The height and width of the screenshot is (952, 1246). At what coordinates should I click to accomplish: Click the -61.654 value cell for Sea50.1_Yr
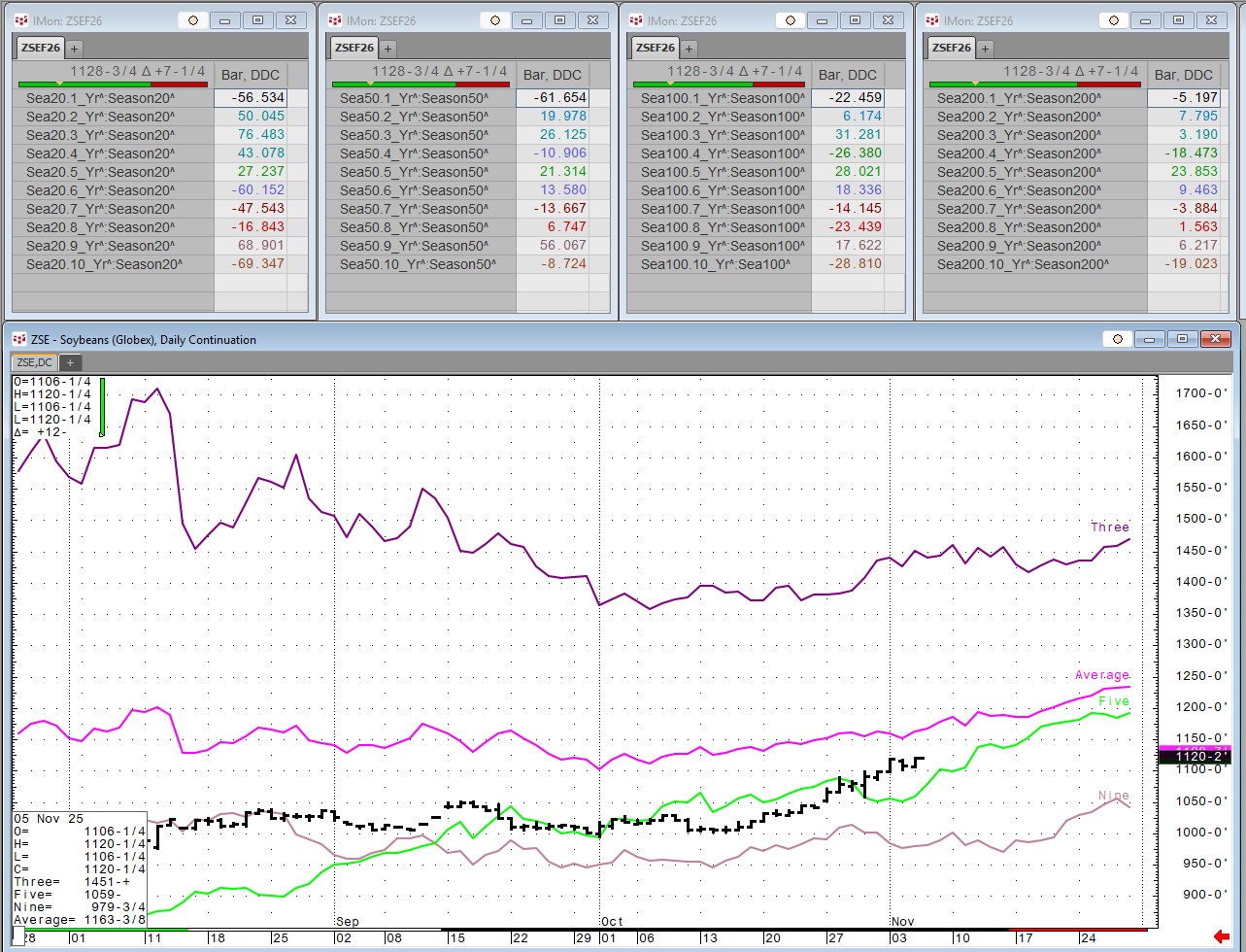point(562,98)
